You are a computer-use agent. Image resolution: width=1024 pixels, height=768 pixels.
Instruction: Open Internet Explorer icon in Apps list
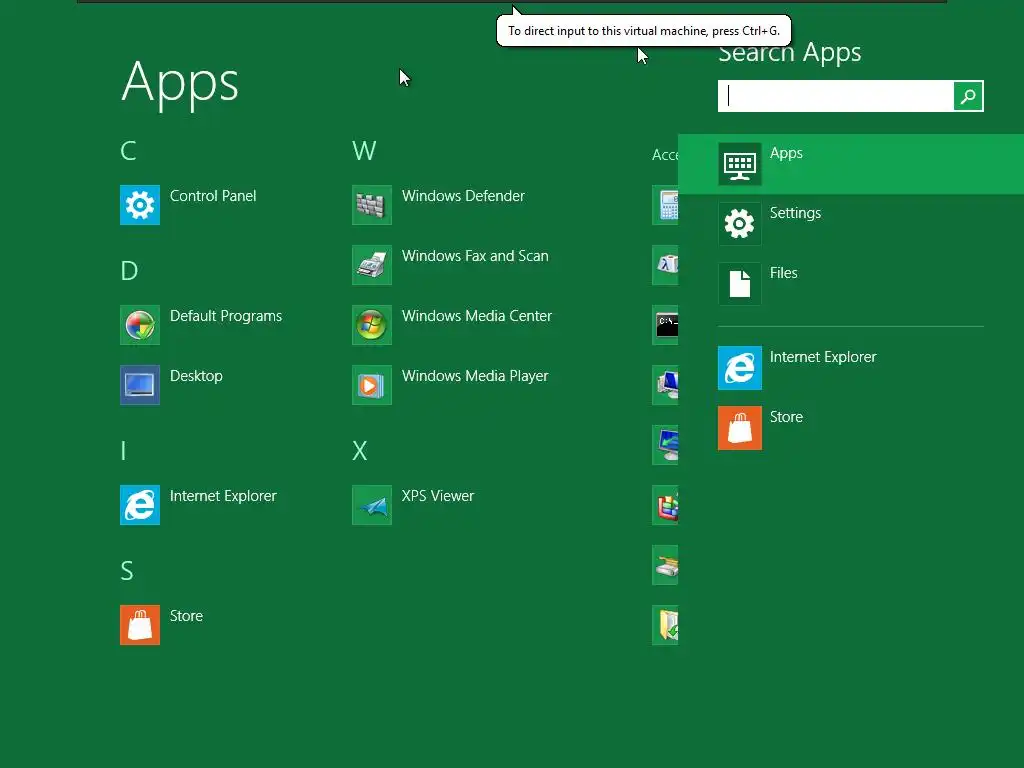coord(140,505)
